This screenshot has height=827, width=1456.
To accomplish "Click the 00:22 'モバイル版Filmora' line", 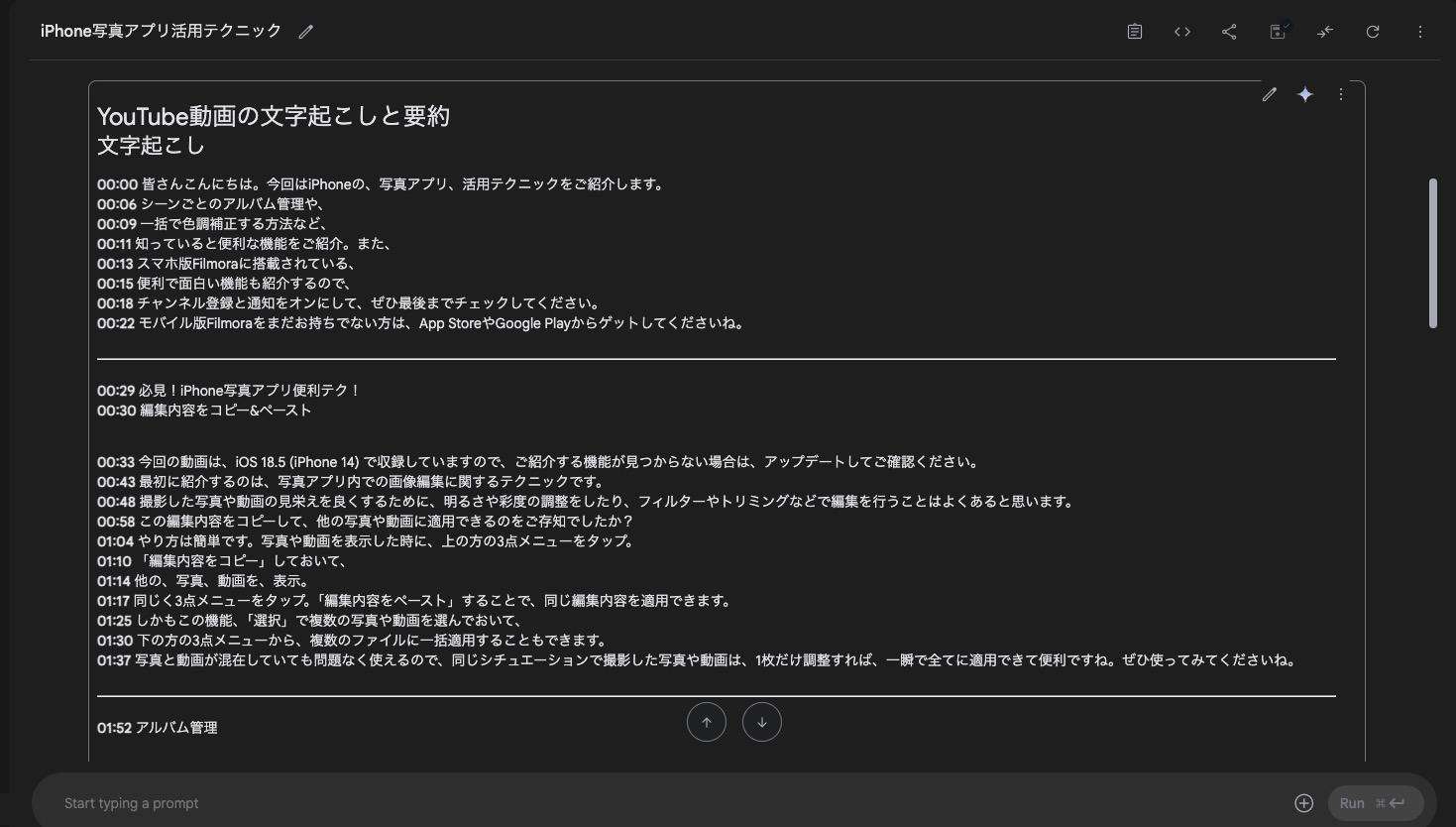I will [x=421, y=323].
